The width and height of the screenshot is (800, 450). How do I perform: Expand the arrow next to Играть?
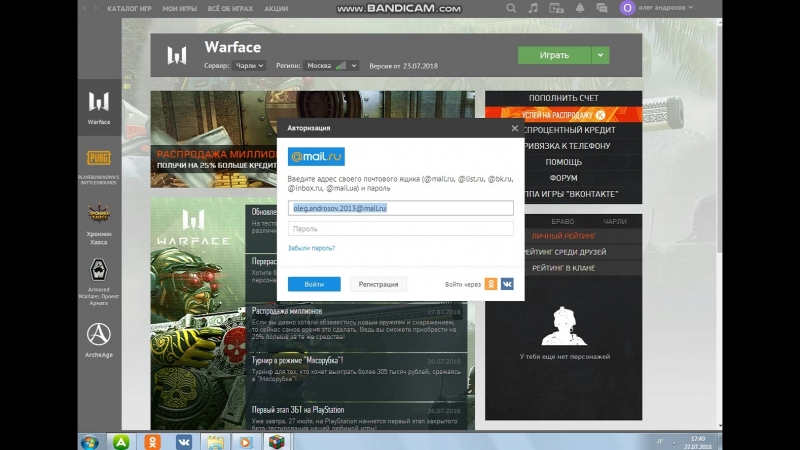click(601, 55)
